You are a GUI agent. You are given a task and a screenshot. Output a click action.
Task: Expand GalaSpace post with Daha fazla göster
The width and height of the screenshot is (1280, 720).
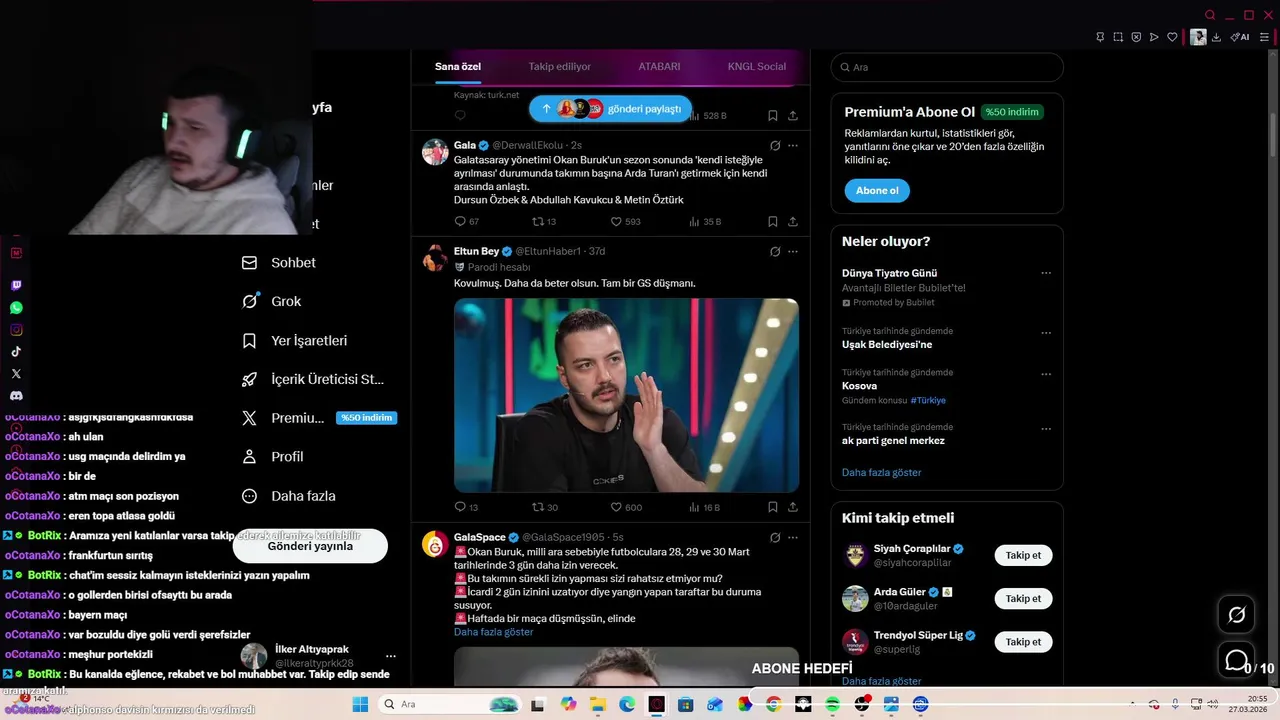[493, 632]
